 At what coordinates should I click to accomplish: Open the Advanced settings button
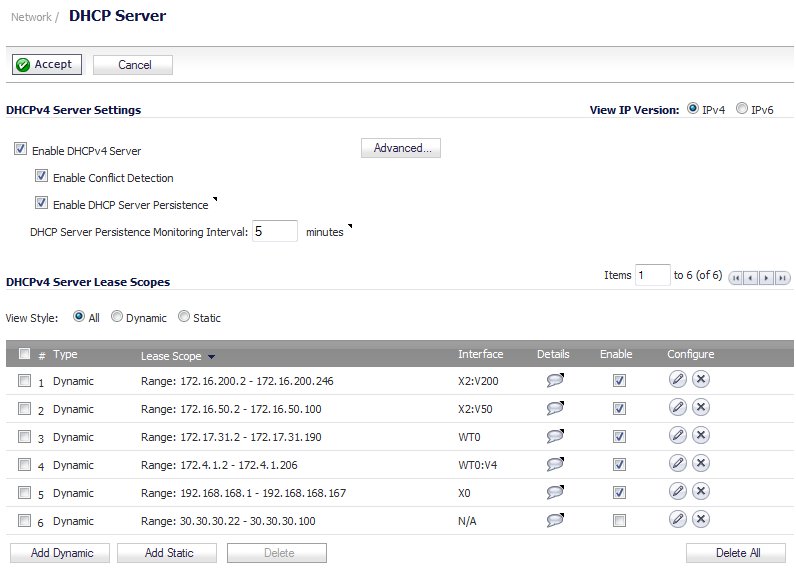[401, 148]
